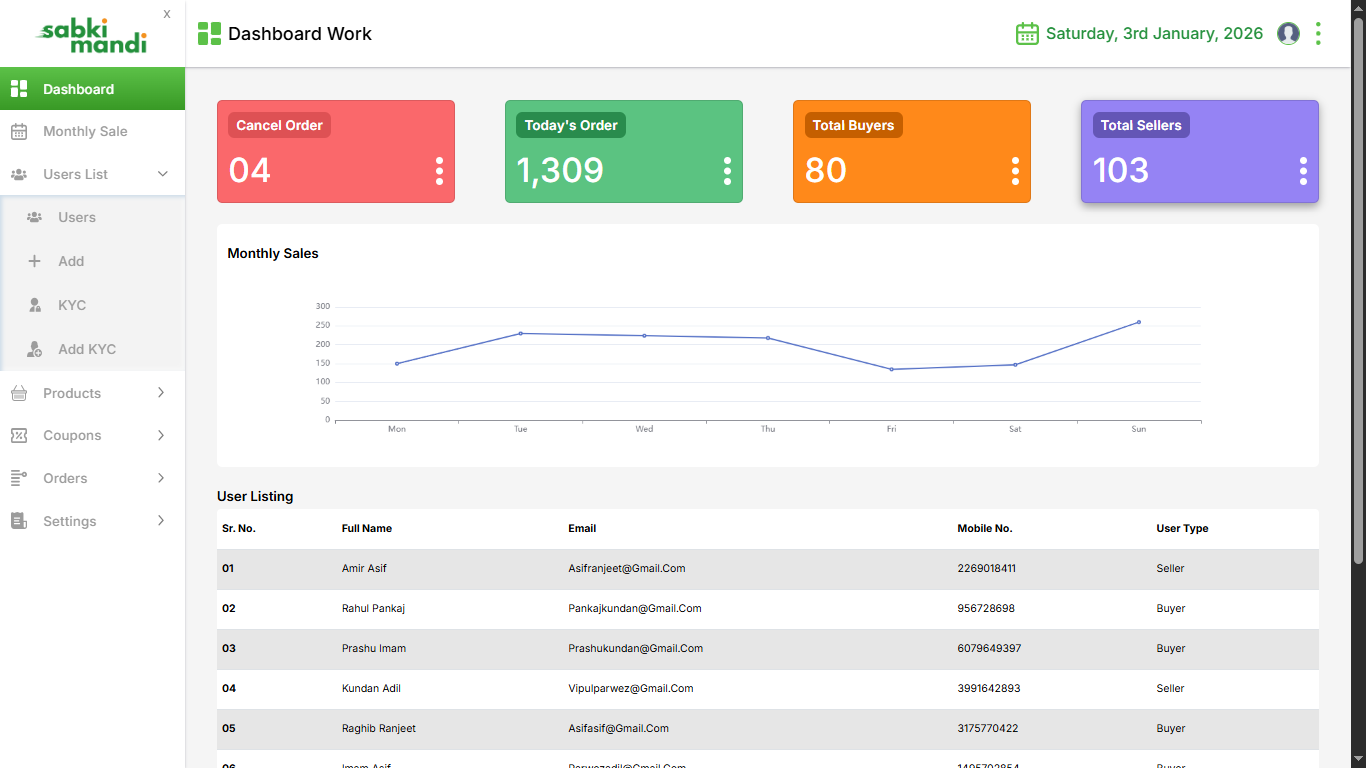Open Cancel Order card options menu
1366x768 pixels.
pyautogui.click(x=439, y=171)
